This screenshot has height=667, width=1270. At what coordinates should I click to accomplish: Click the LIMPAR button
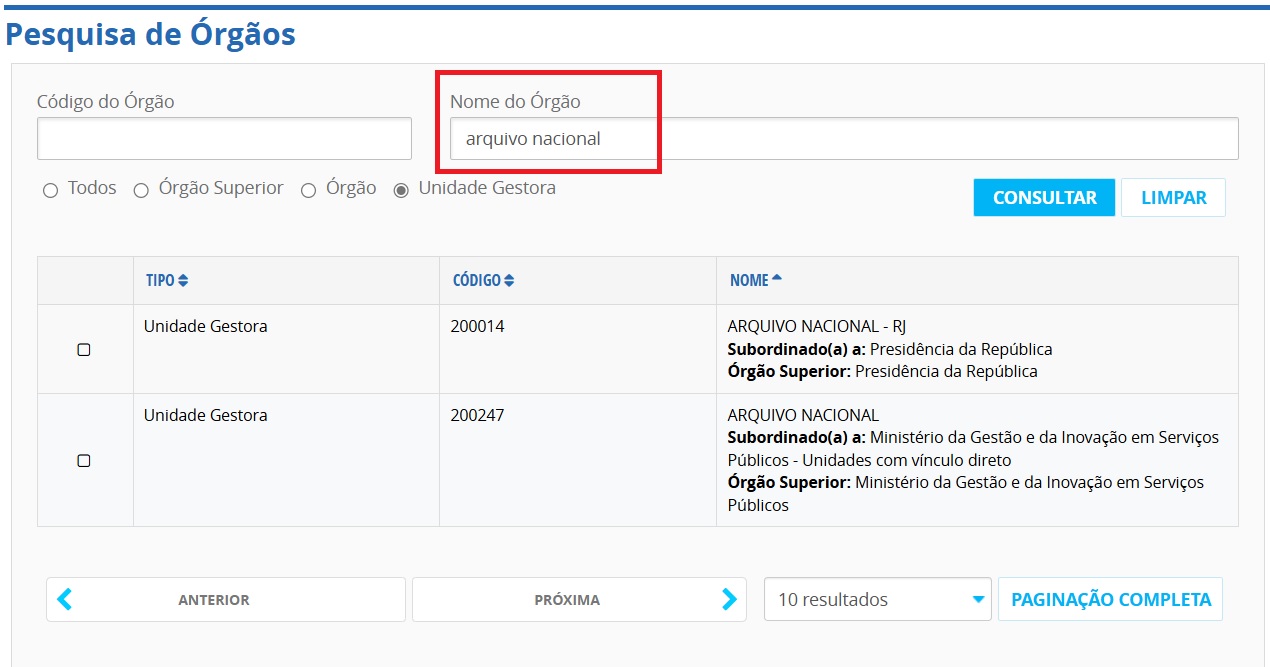(1173, 198)
